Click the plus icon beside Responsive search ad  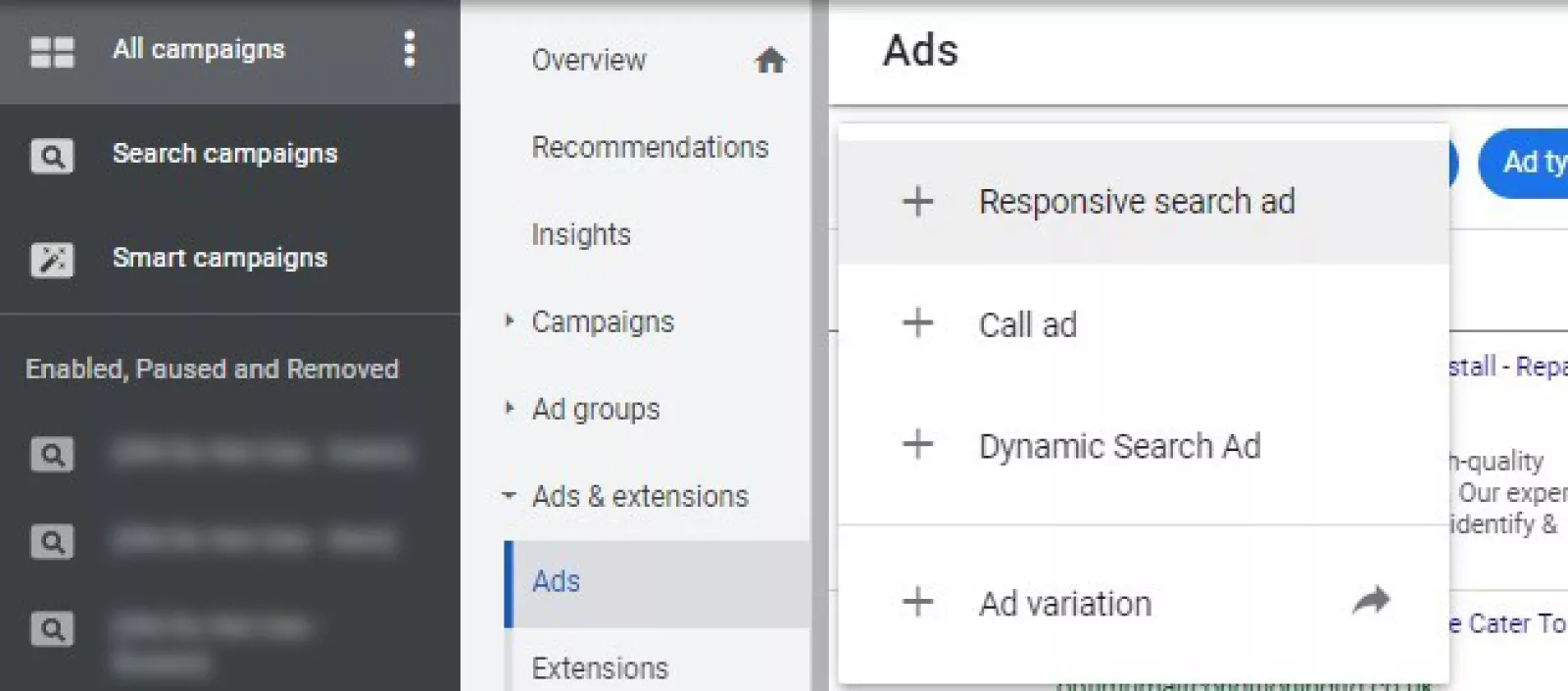917,202
